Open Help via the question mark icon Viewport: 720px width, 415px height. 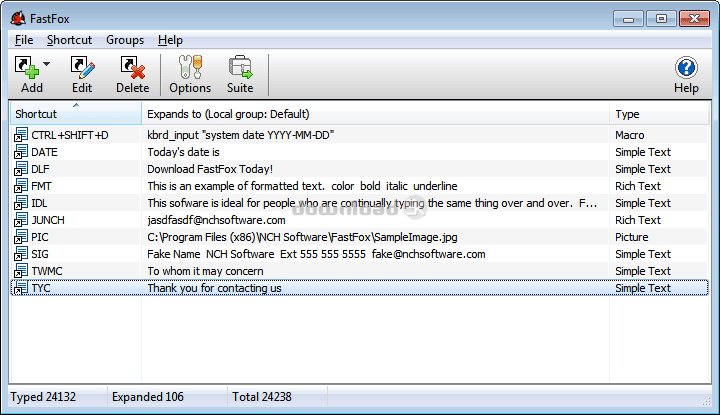point(686,68)
